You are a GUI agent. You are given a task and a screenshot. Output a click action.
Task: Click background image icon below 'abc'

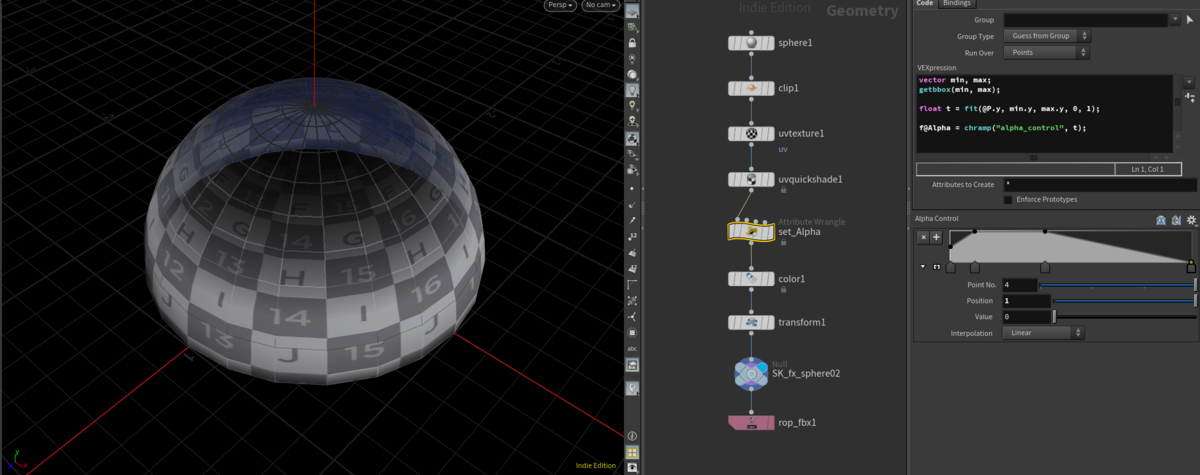point(633,365)
